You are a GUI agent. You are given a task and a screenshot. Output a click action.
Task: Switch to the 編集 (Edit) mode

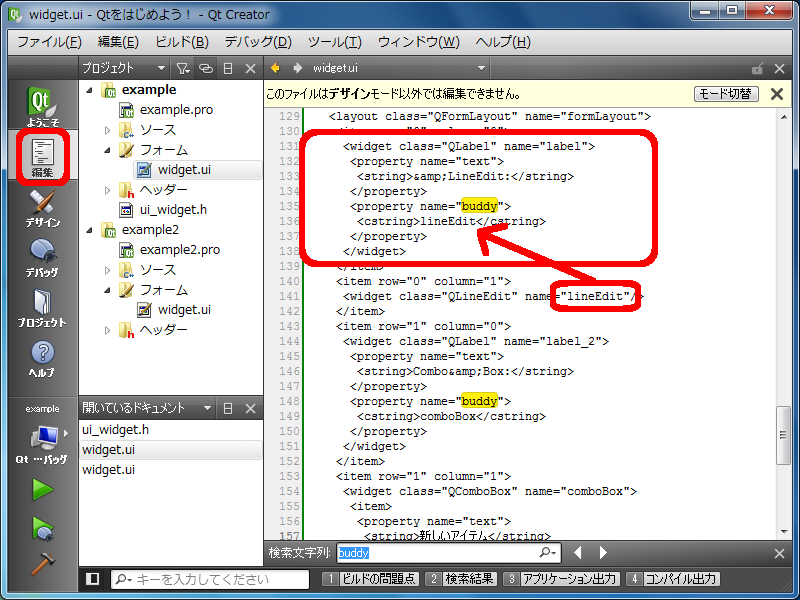coord(41,157)
